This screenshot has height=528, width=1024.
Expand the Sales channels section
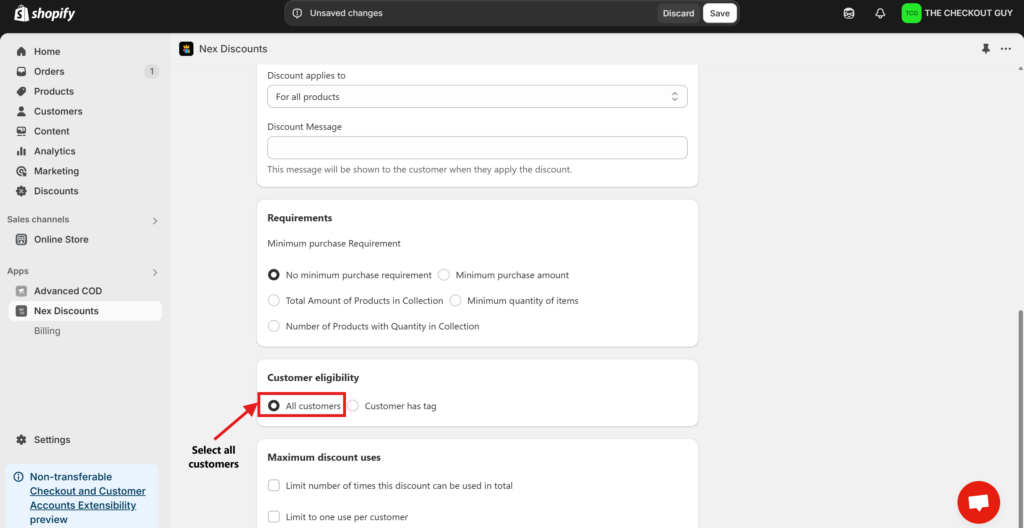point(154,220)
